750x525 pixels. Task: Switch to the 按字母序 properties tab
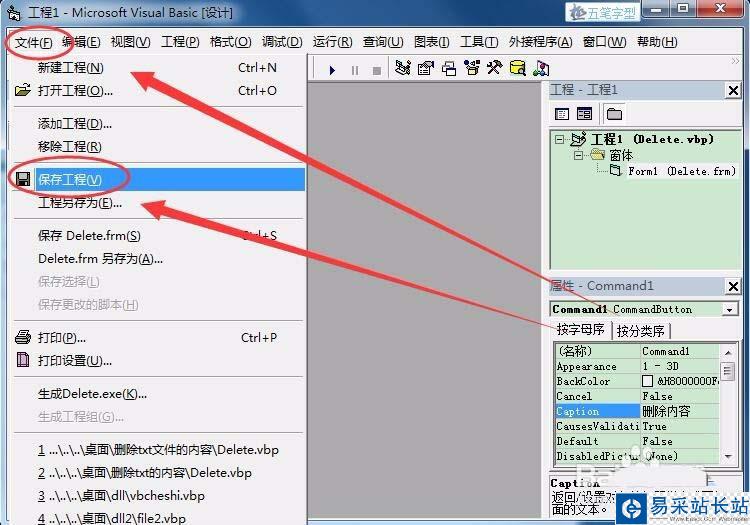[580, 329]
